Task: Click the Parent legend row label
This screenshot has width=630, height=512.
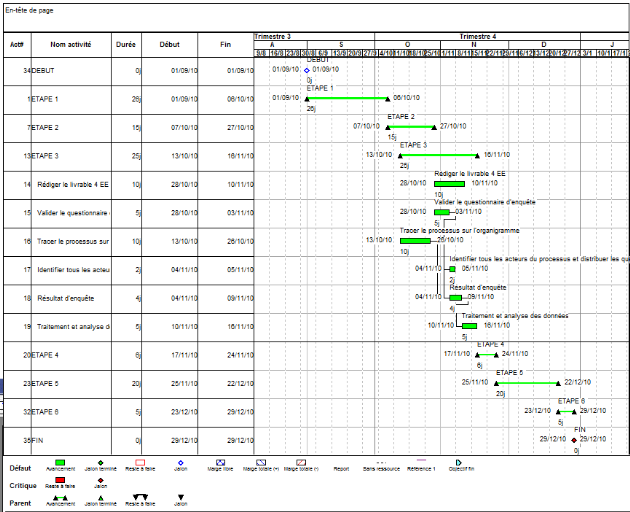Action: coord(20,503)
